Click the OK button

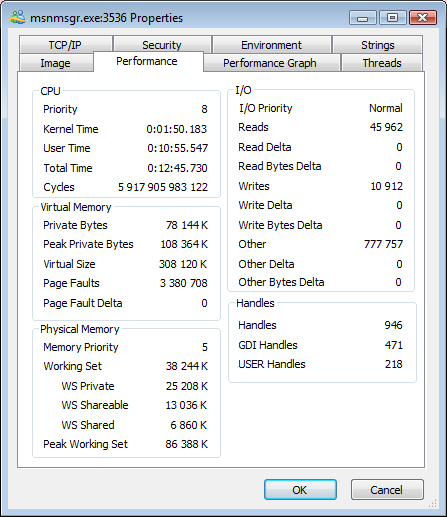click(x=300, y=490)
